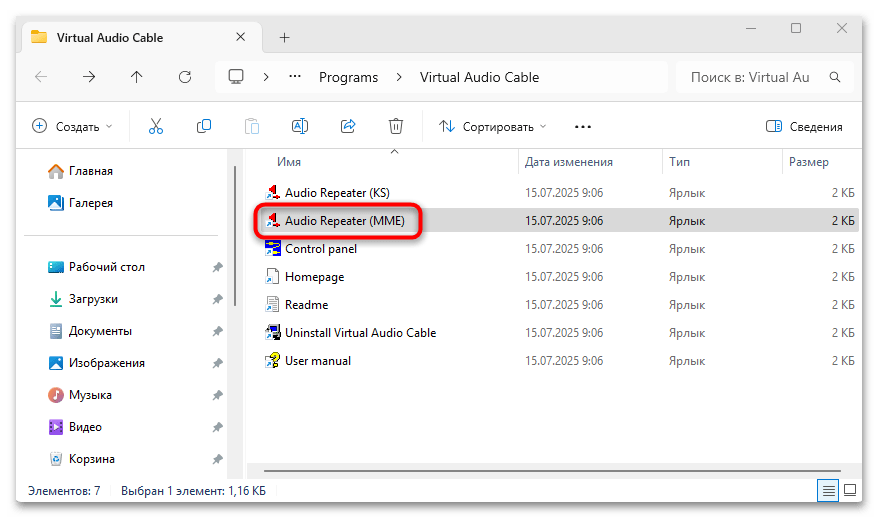The image size is (878, 518).
Task: Click the sidebar vertical scrollbar
Action: coord(235,236)
